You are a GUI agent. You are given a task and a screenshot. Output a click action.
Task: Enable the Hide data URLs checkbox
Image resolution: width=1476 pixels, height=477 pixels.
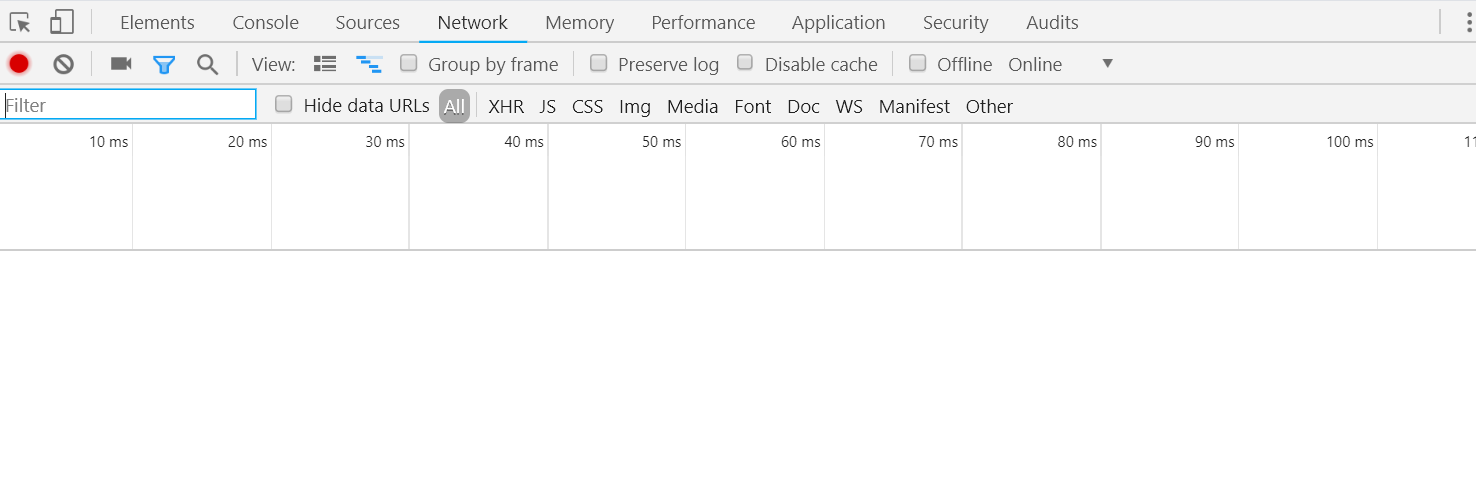point(284,104)
